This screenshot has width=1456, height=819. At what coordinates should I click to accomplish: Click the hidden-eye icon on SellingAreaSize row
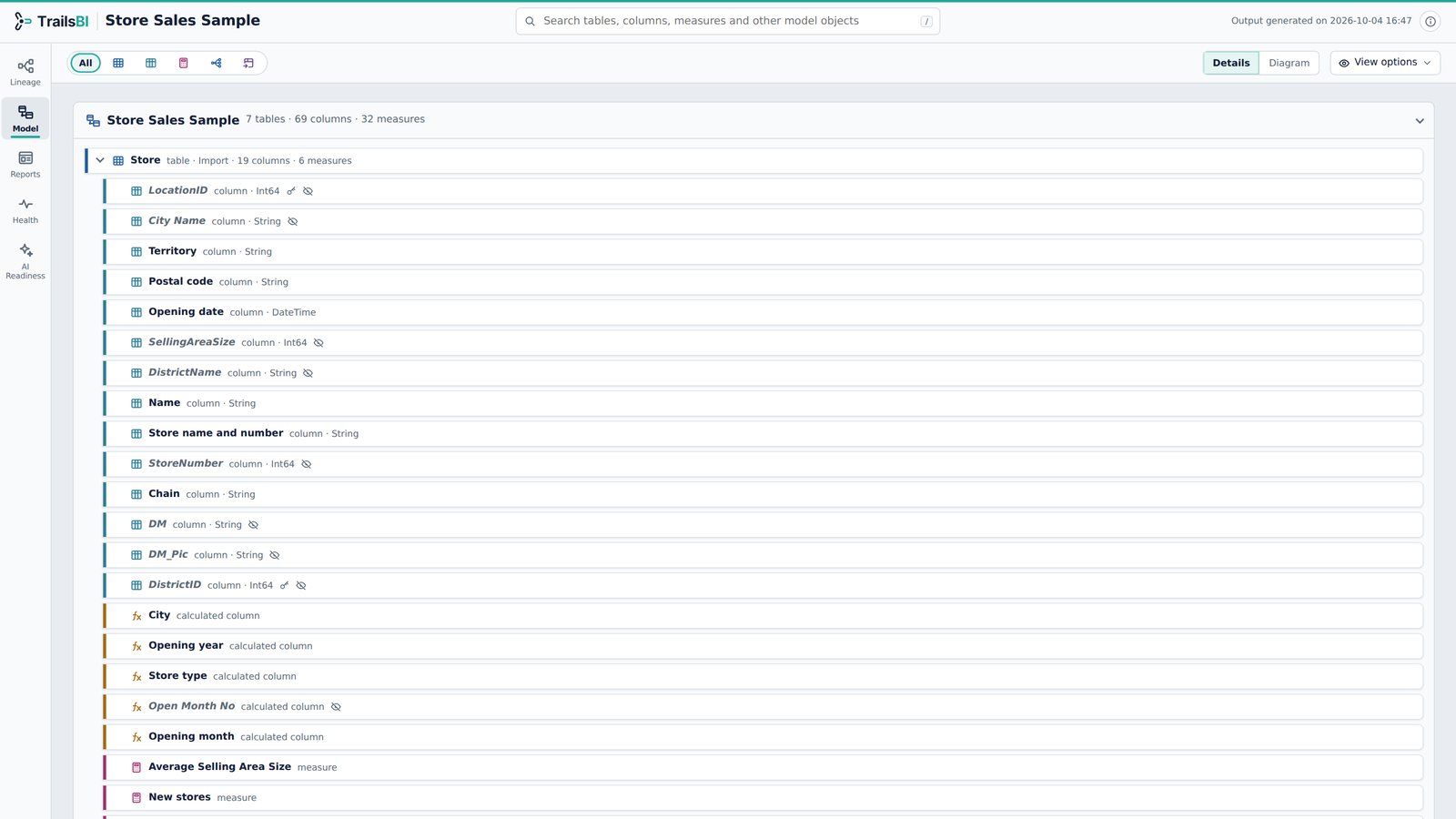point(318,343)
